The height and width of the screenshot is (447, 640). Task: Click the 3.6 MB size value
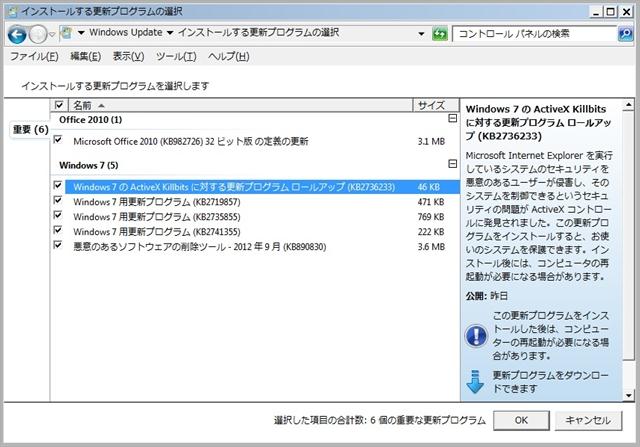(431, 247)
